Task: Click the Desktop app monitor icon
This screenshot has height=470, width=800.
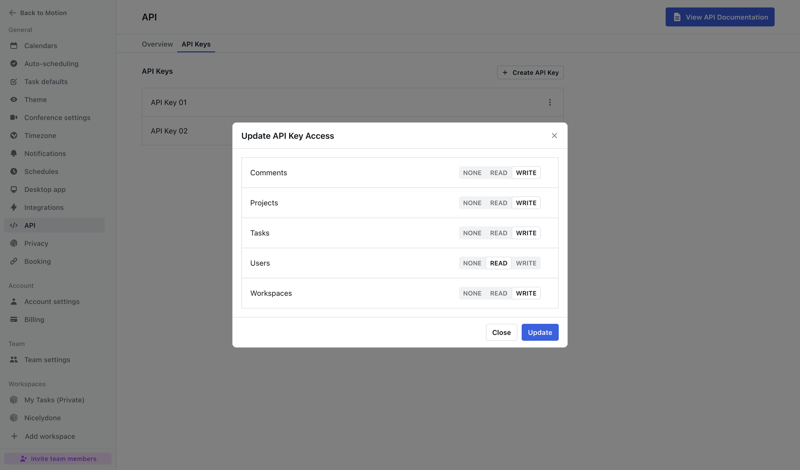Action: coord(14,189)
